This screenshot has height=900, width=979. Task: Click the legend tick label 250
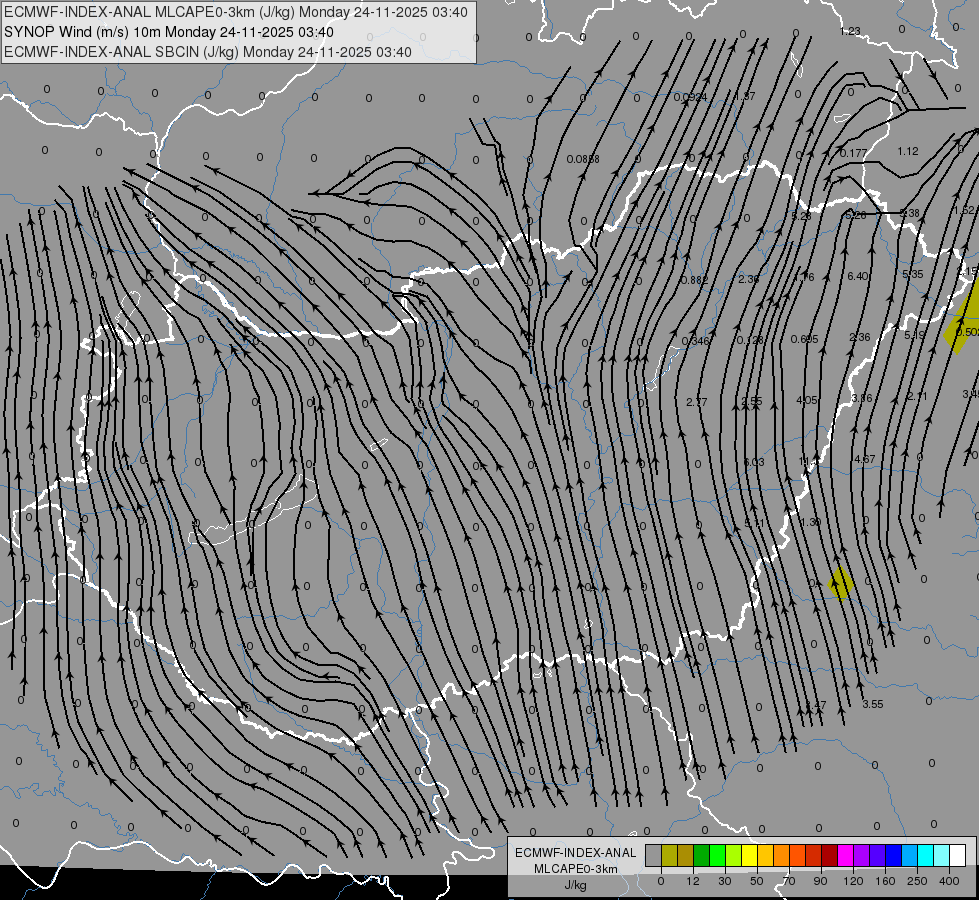click(917, 881)
